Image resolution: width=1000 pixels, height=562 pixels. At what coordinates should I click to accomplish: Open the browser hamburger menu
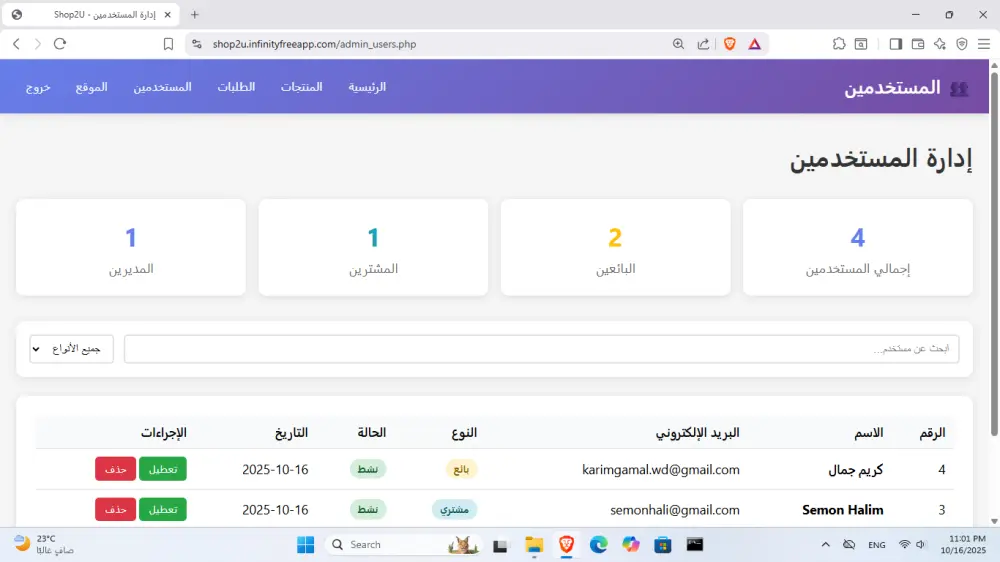[x=984, y=44]
